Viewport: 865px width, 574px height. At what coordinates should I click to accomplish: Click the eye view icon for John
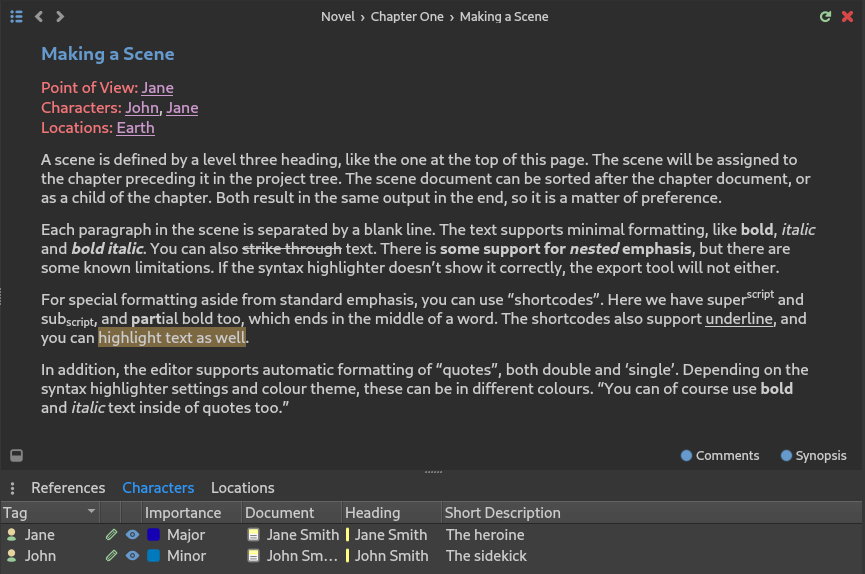(x=132, y=555)
